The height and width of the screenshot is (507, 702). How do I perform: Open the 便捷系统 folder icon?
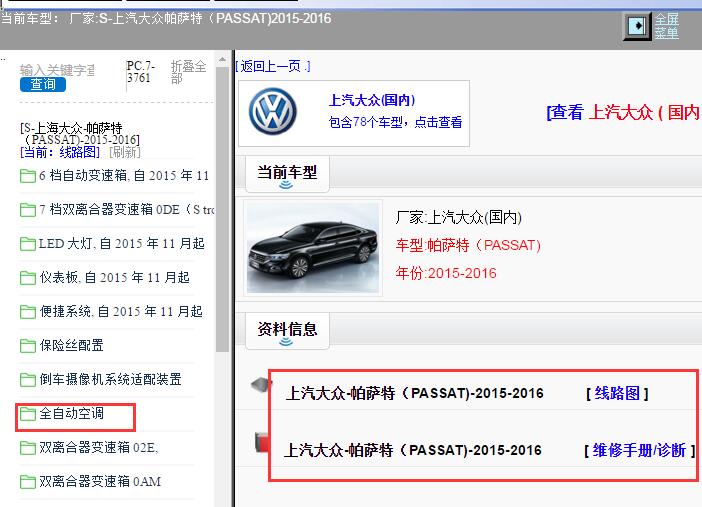(28, 312)
